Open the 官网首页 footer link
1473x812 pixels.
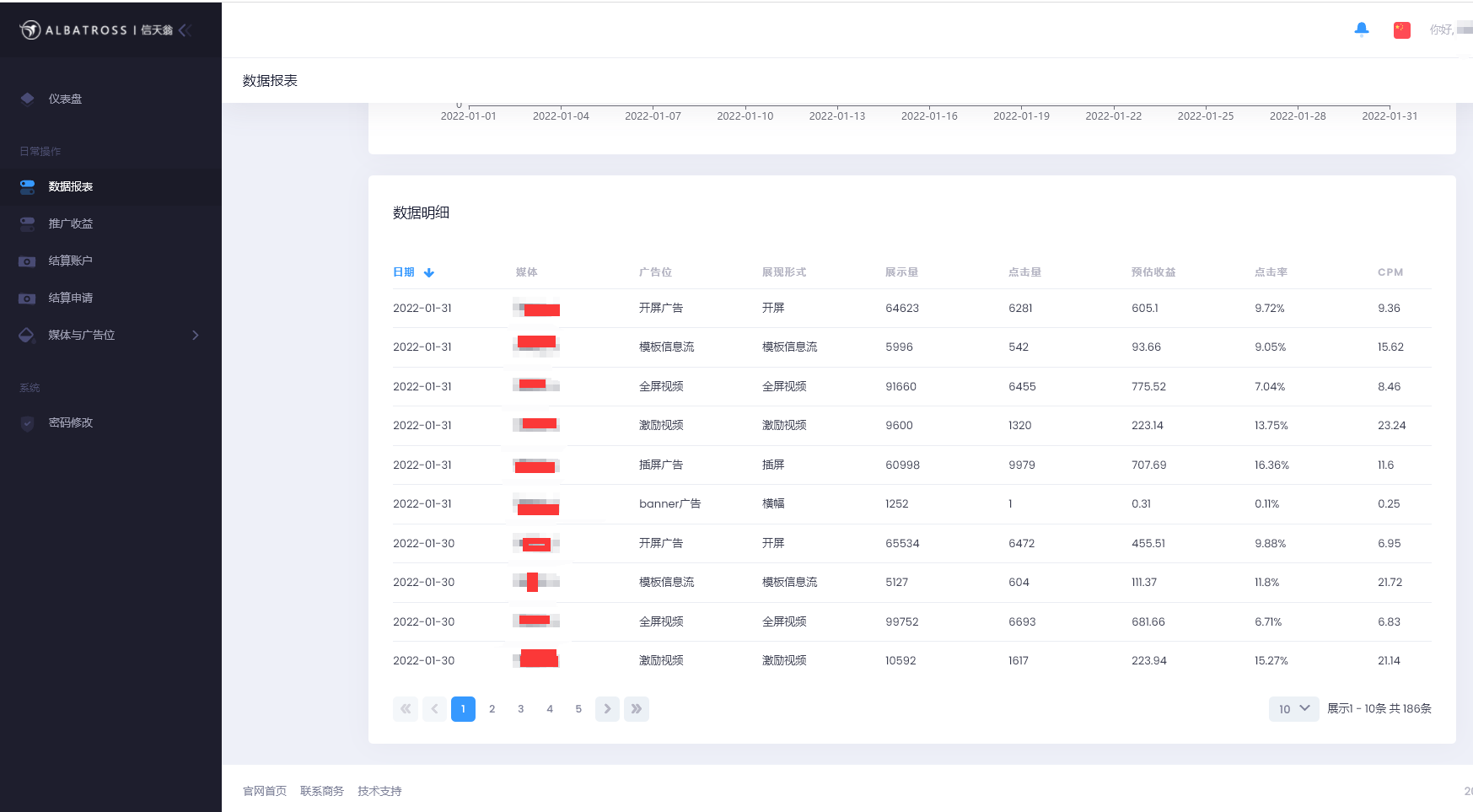pos(264,791)
